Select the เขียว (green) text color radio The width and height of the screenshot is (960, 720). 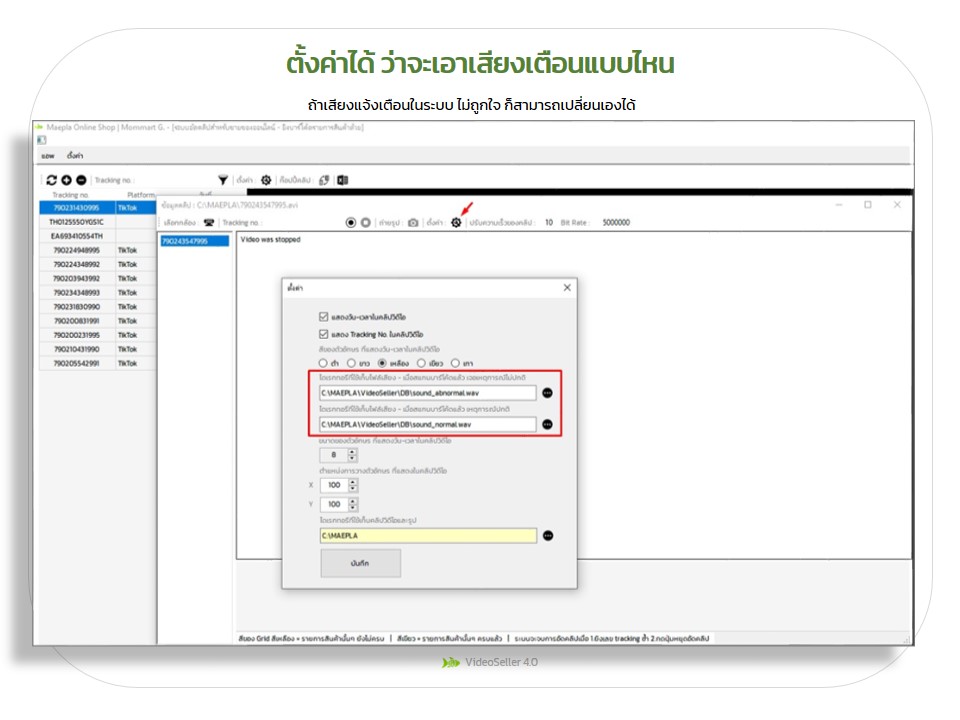(x=421, y=363)
